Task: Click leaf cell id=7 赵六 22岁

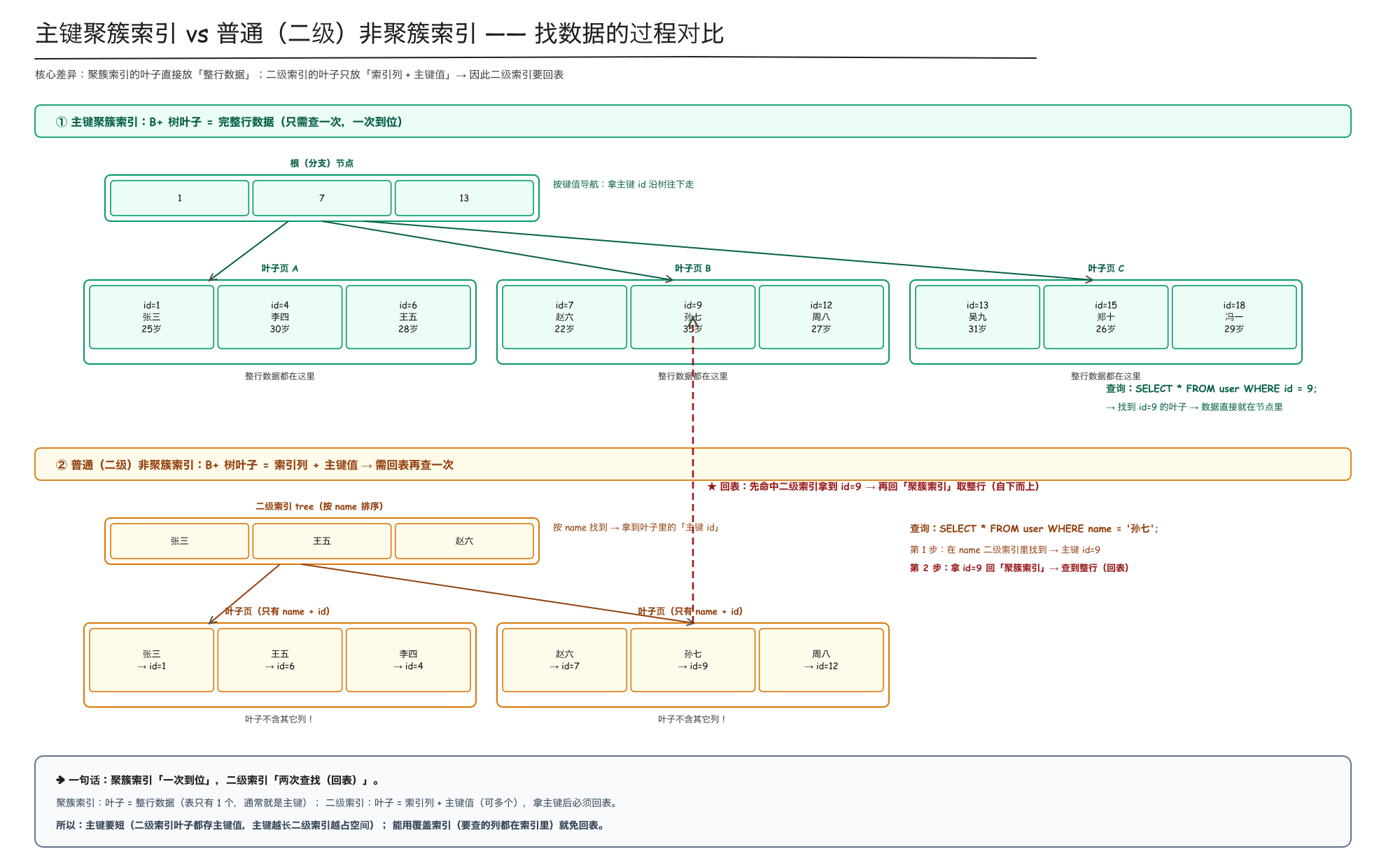Action: (x=565, y=317)
